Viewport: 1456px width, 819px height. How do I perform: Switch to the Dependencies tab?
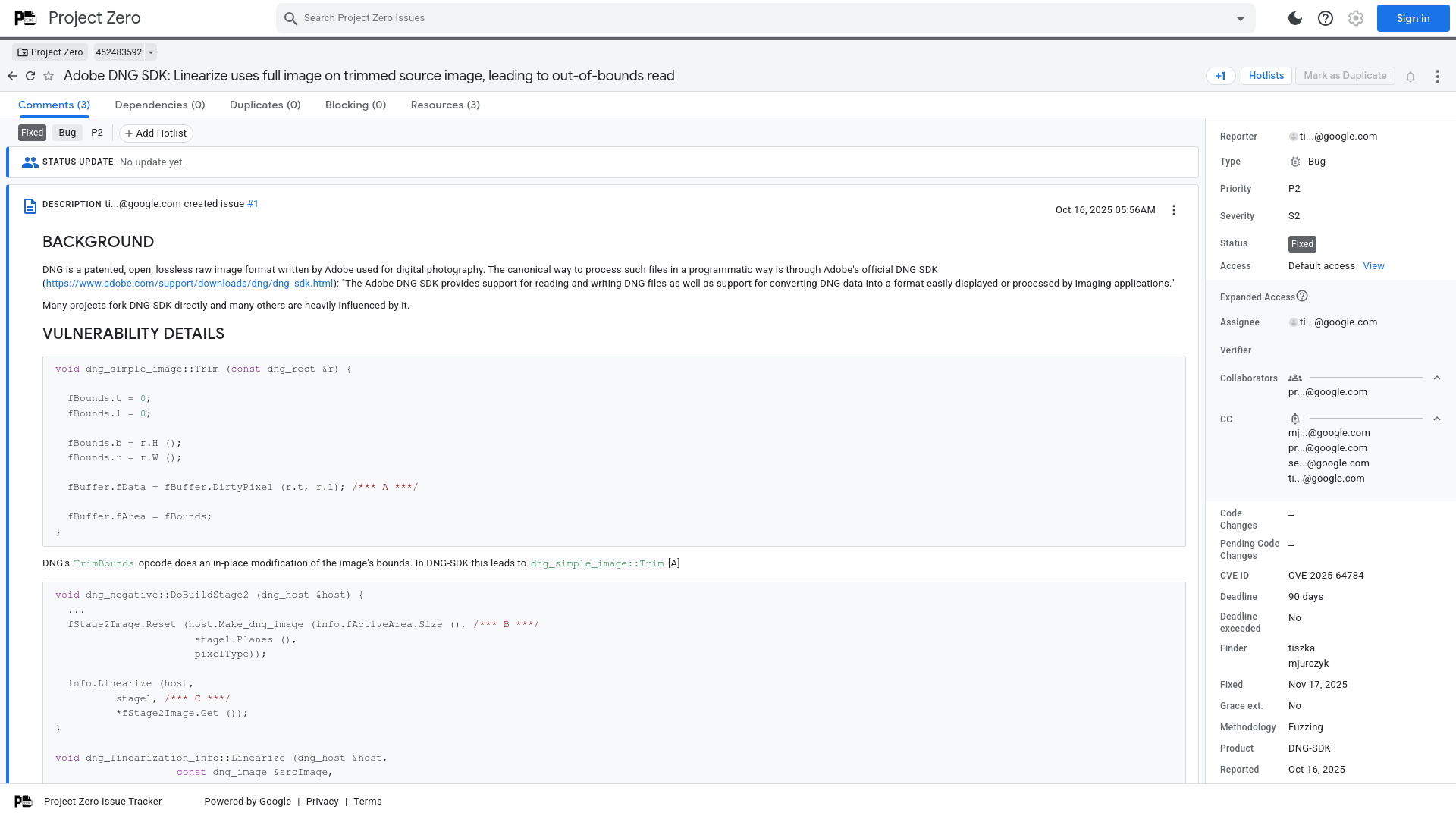tap(159, 105)
